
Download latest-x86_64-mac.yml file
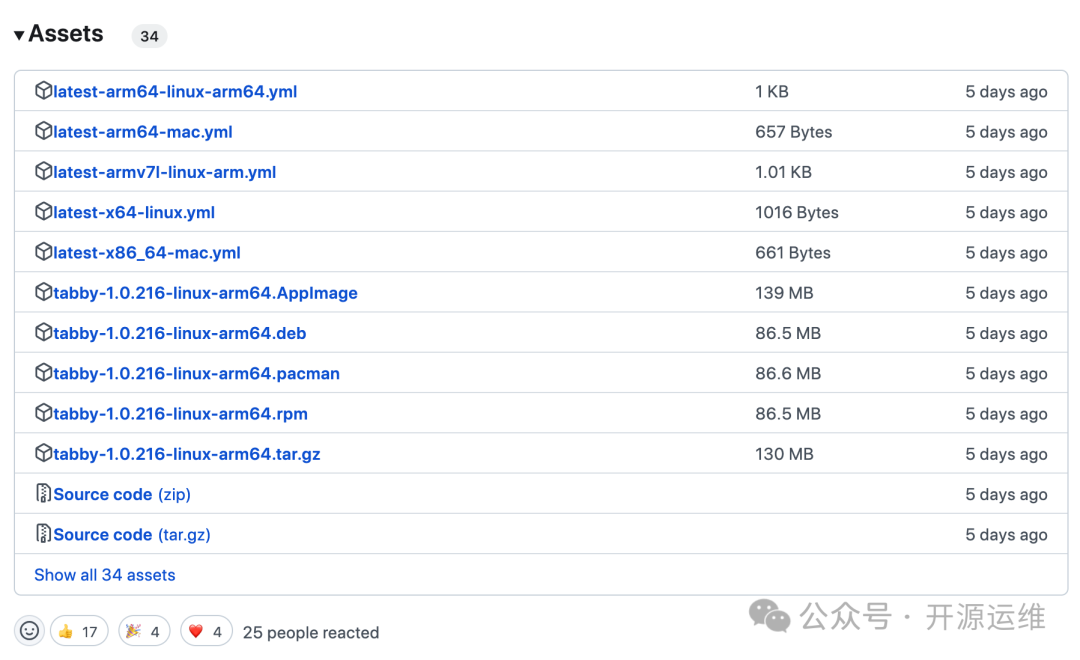[x=147, y=253]
